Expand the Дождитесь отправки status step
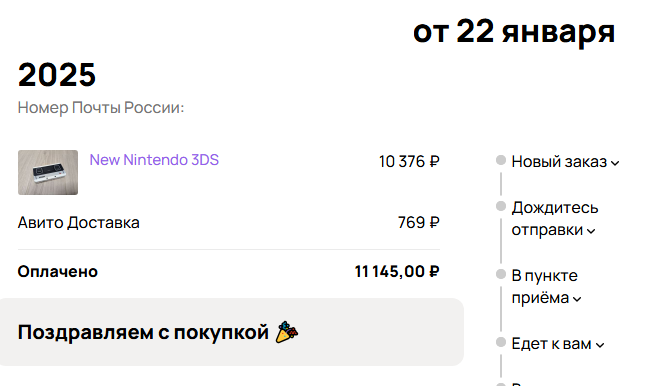The image size is (655, 386). coord(555,218)
